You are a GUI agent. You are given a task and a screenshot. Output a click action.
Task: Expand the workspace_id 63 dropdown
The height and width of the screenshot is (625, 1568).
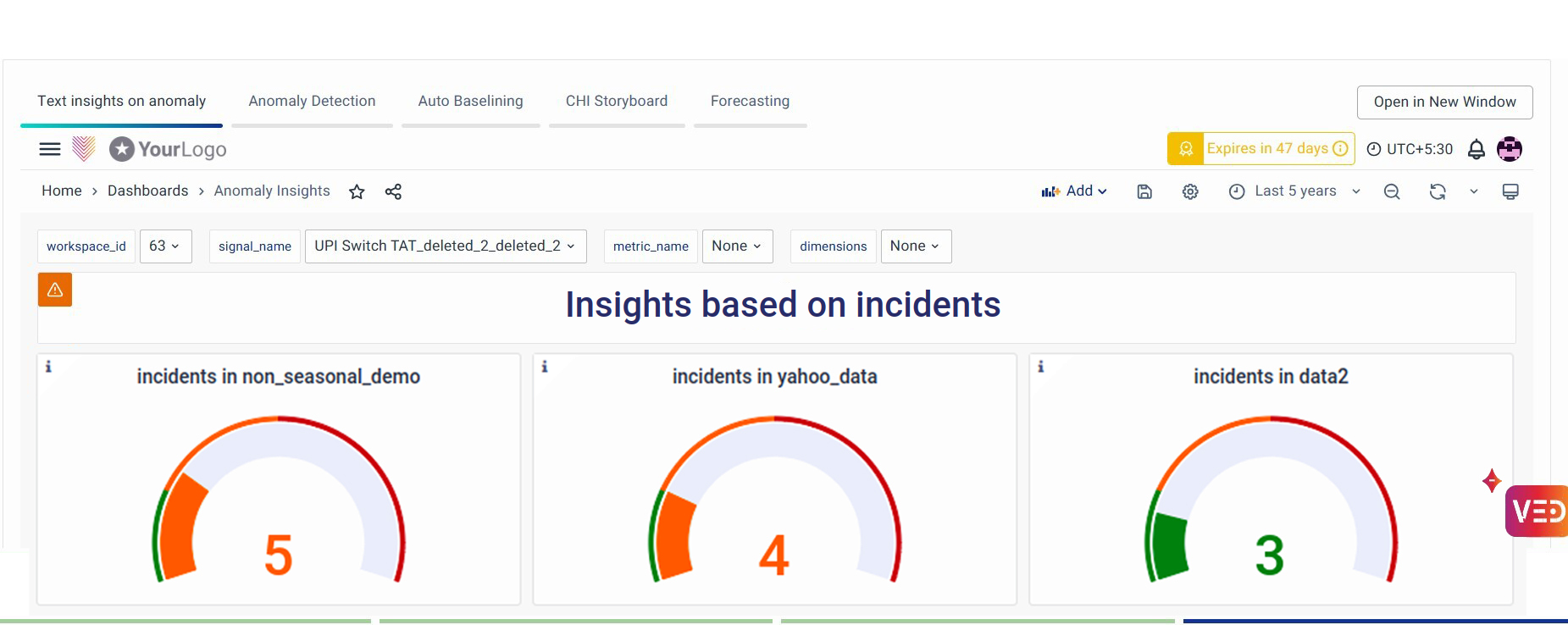tap(165, 246)
